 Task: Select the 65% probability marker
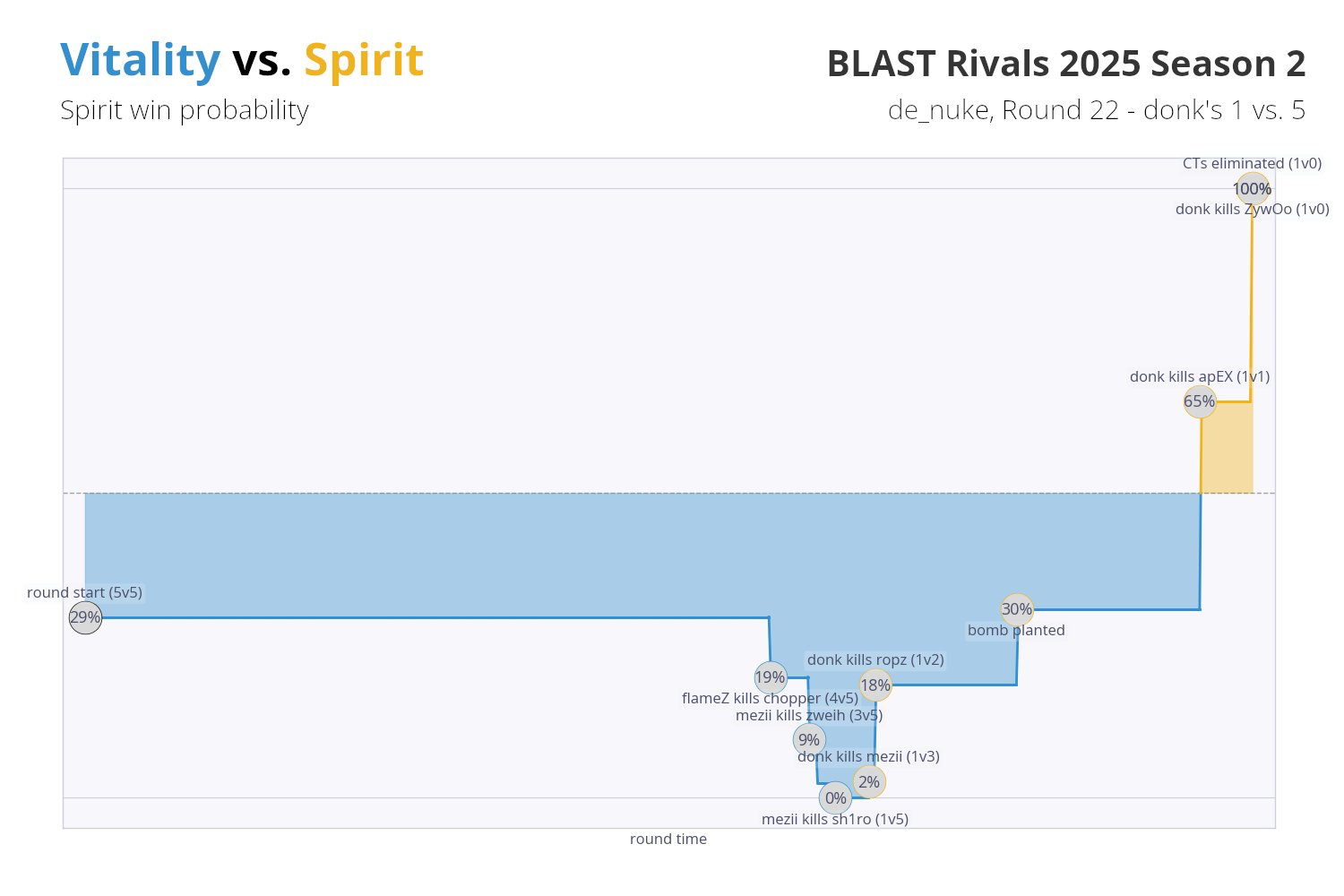click(1199, 401)
